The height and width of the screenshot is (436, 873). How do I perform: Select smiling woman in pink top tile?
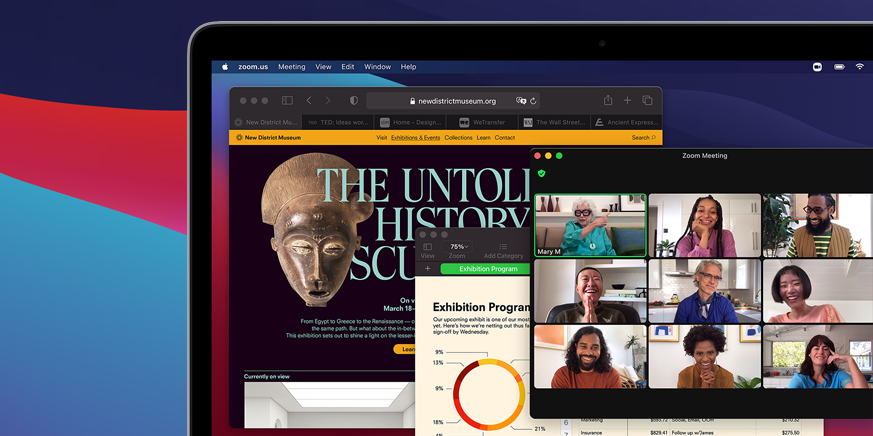tap(818, 291)
